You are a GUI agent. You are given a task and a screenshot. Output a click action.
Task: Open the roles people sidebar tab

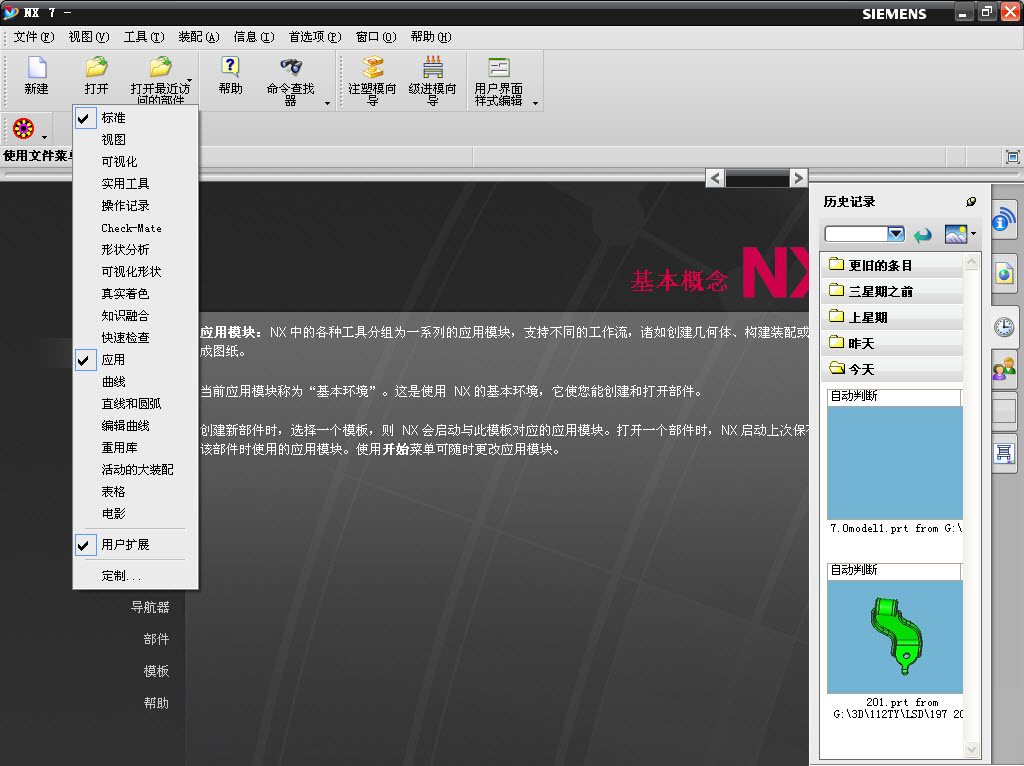point(1004,369)
